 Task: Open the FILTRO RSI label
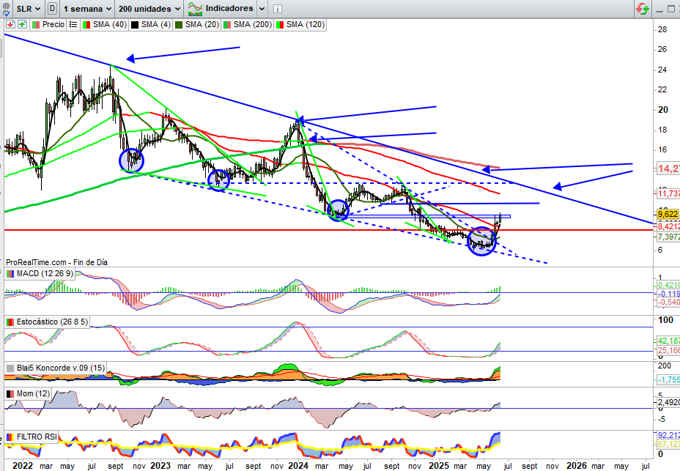tap(37, 437)
